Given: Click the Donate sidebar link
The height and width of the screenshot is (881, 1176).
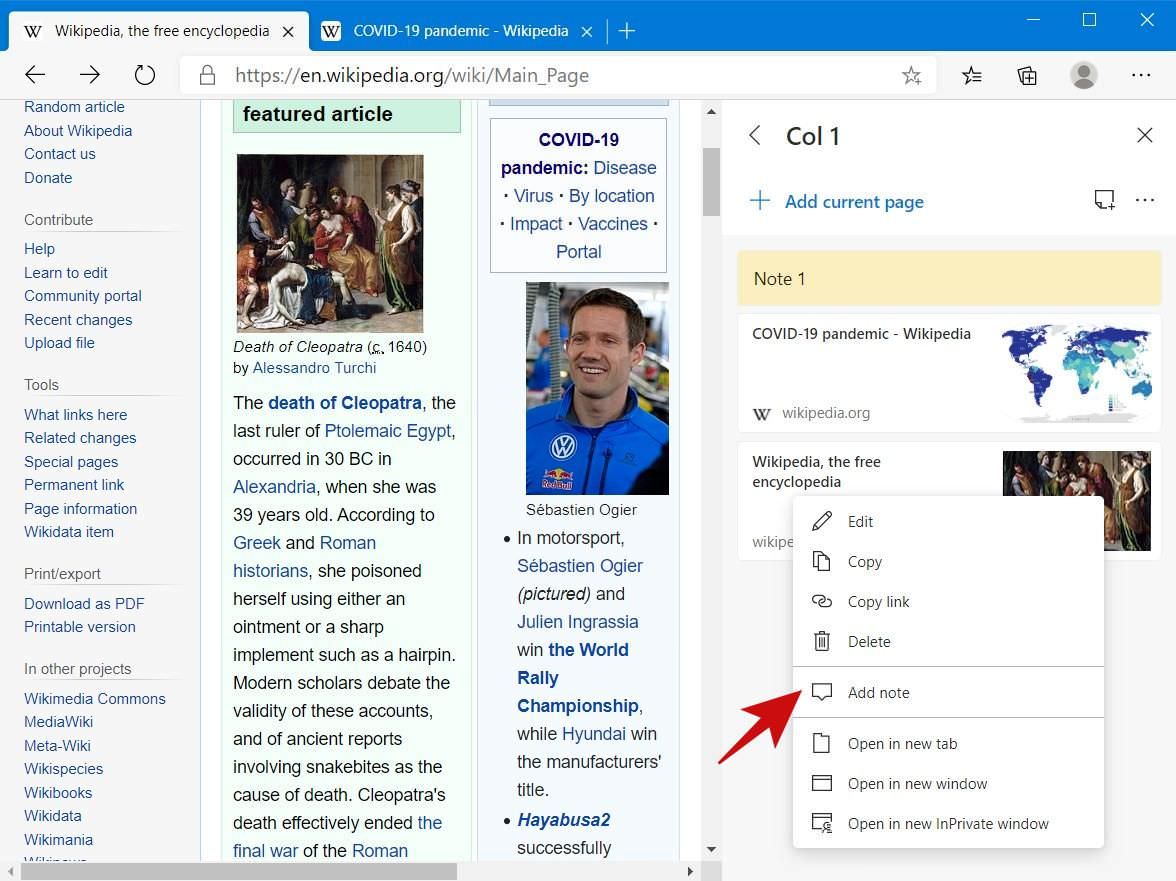Looking at the screenshot, I should [48, 178].
